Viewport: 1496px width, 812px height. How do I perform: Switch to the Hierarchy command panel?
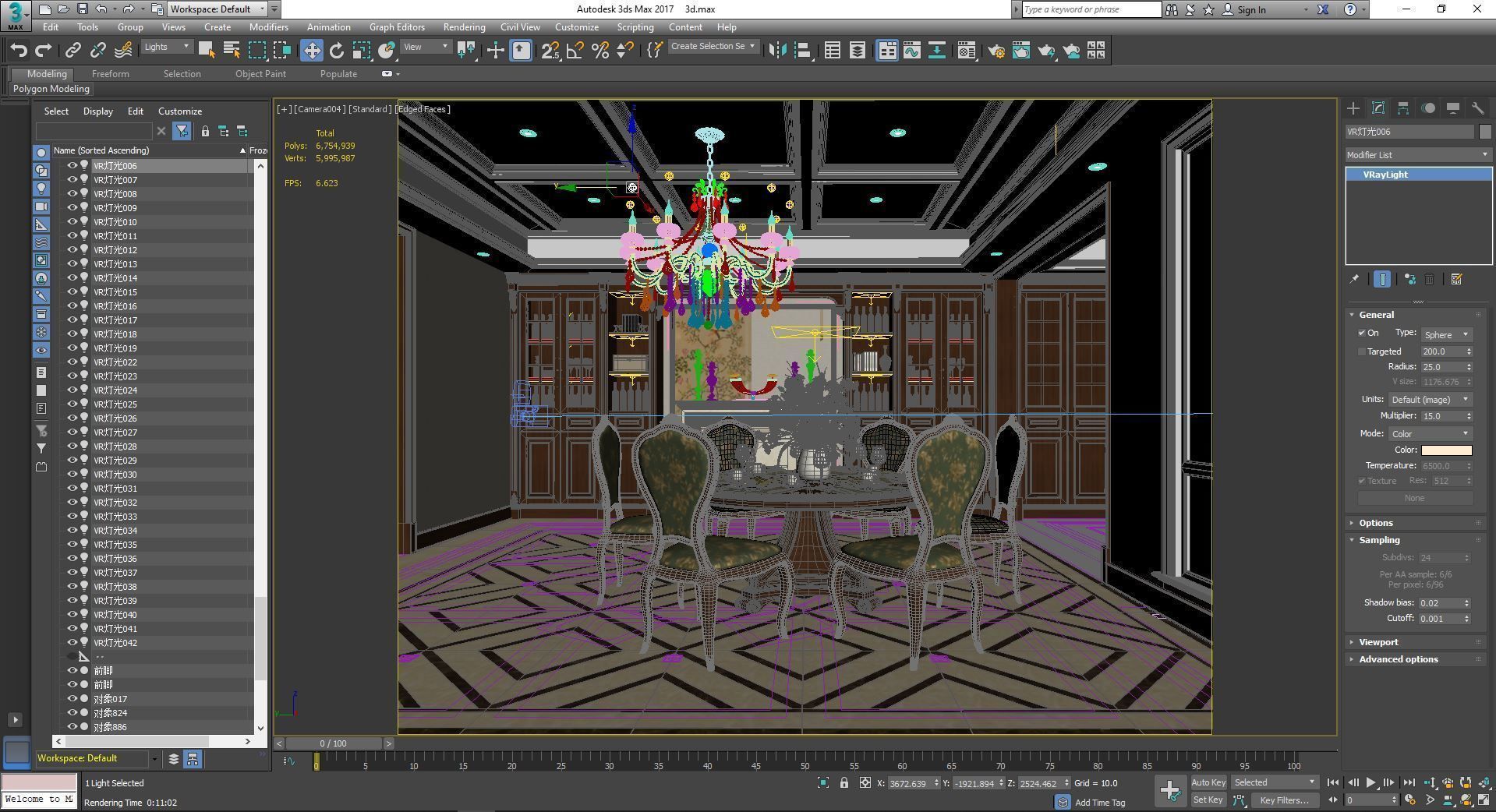pyautogui.click(x=1403, y=108)
